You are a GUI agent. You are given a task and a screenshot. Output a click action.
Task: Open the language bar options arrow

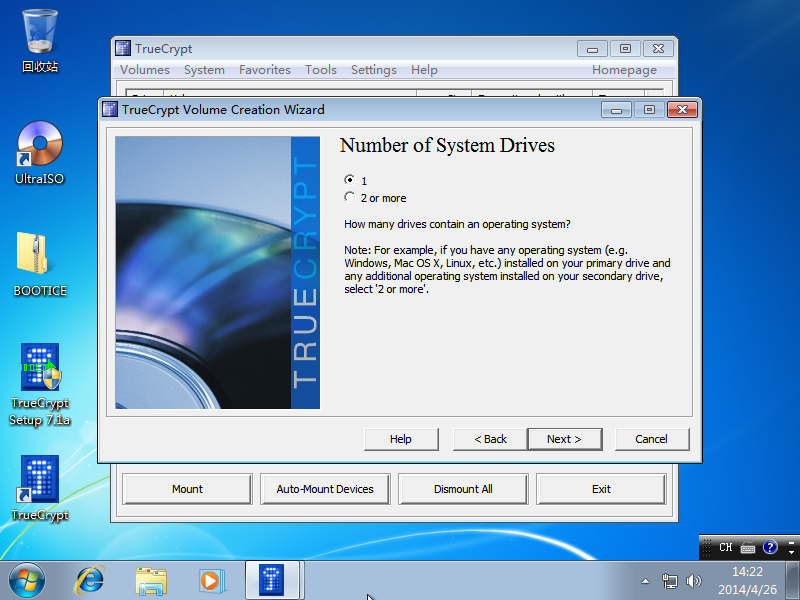(791, 552)
